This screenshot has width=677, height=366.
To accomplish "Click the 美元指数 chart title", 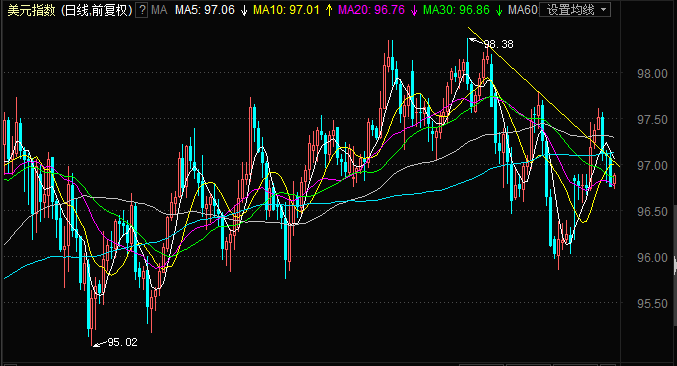I will point(32,10).
